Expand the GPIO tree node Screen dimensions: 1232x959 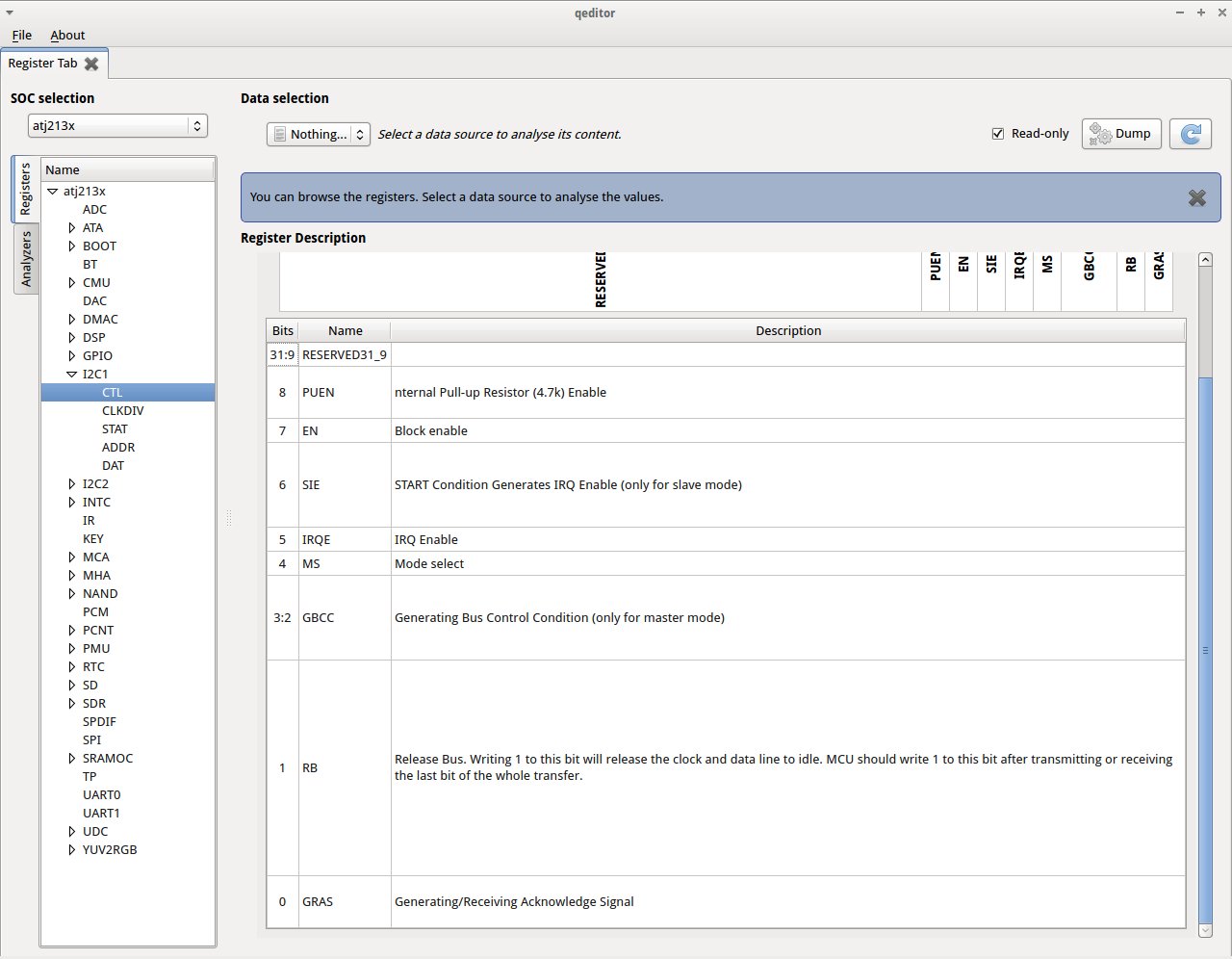(x=72, y=356)
